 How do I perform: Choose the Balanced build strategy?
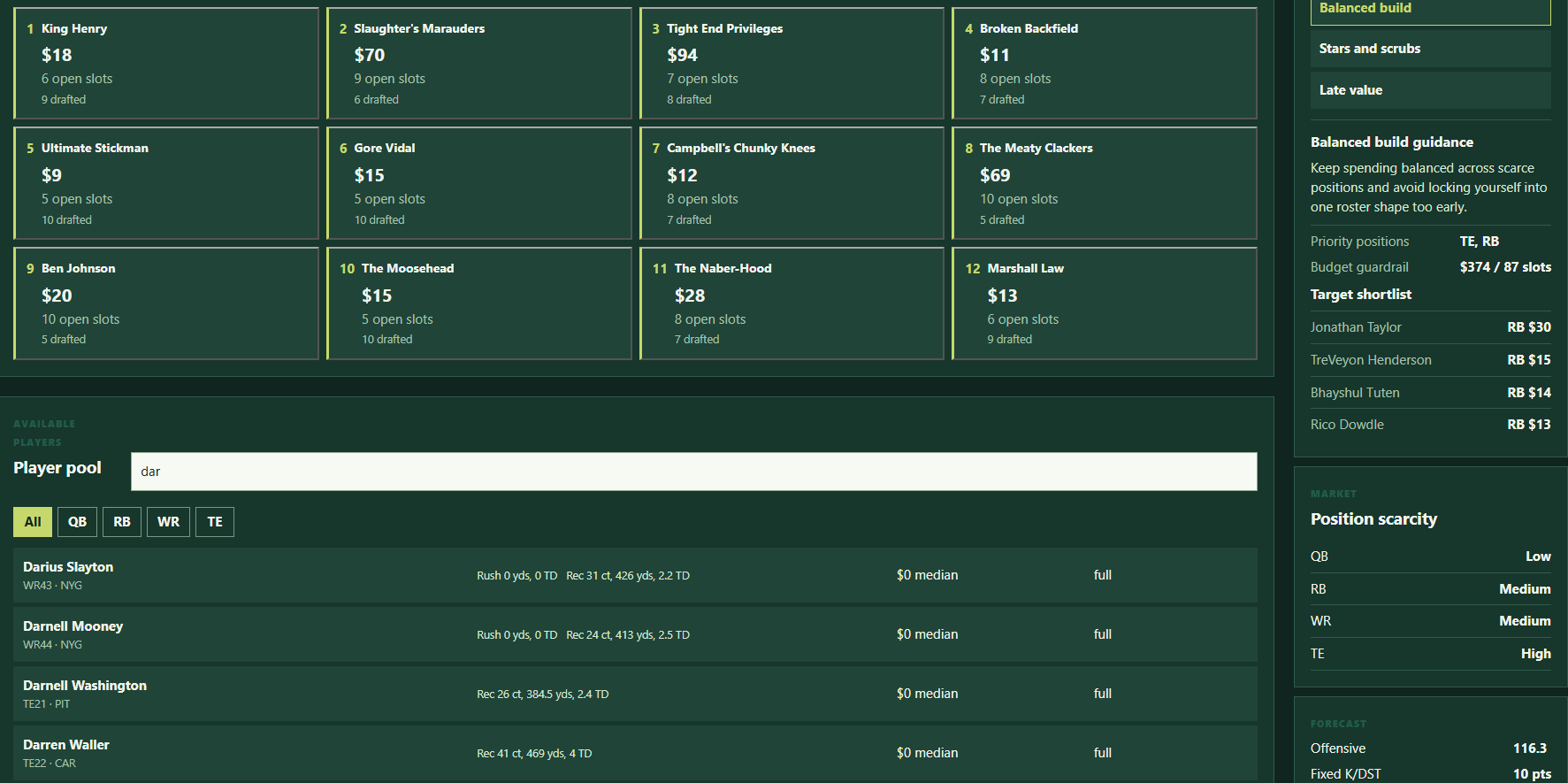click(x=1430, y=11)
